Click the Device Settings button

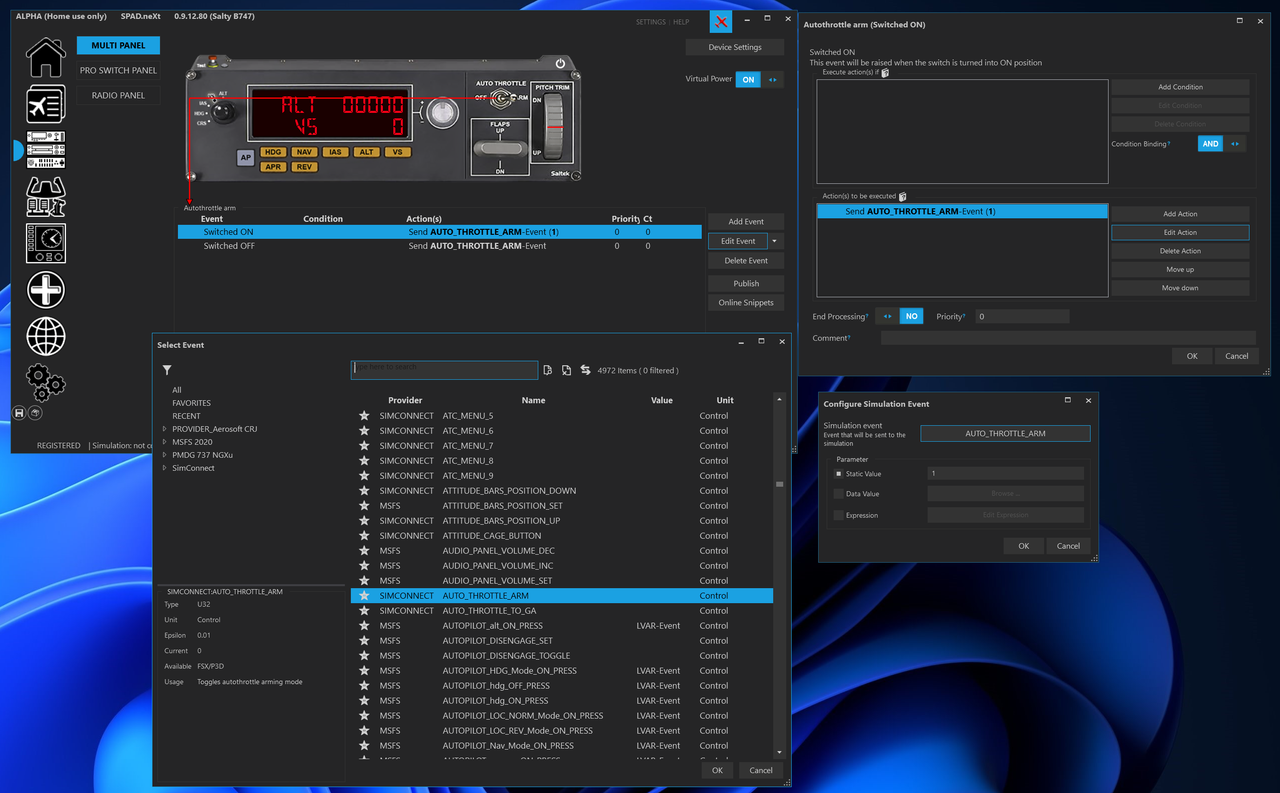pyautogui.click(x=735, y=47)
